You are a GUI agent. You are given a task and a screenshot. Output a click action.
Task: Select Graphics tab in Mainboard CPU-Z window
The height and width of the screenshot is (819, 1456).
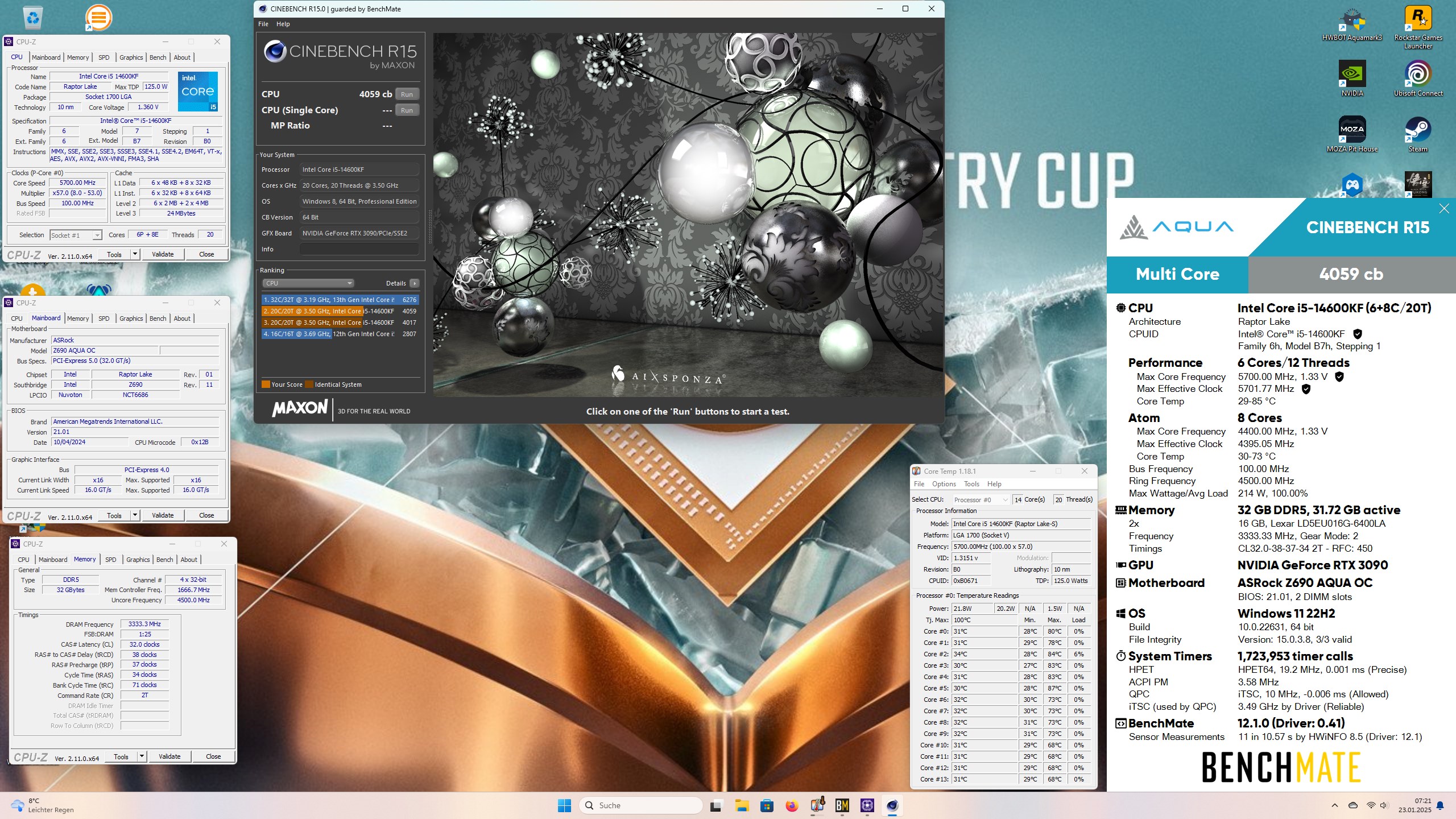pyautogui.click(x=131, y=318)
